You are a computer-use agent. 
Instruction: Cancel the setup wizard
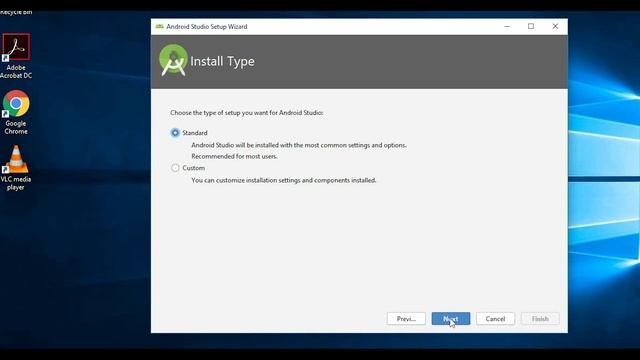[495, 319]
